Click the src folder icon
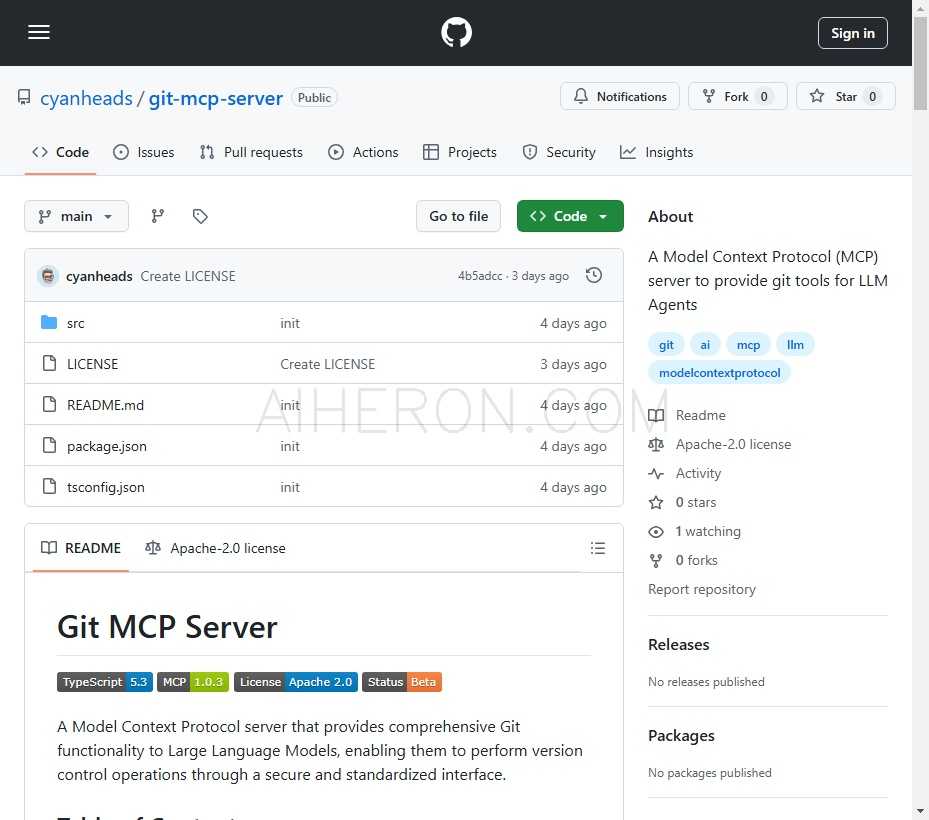This screenshot has width=929, height=820. [x=49, y=322]
